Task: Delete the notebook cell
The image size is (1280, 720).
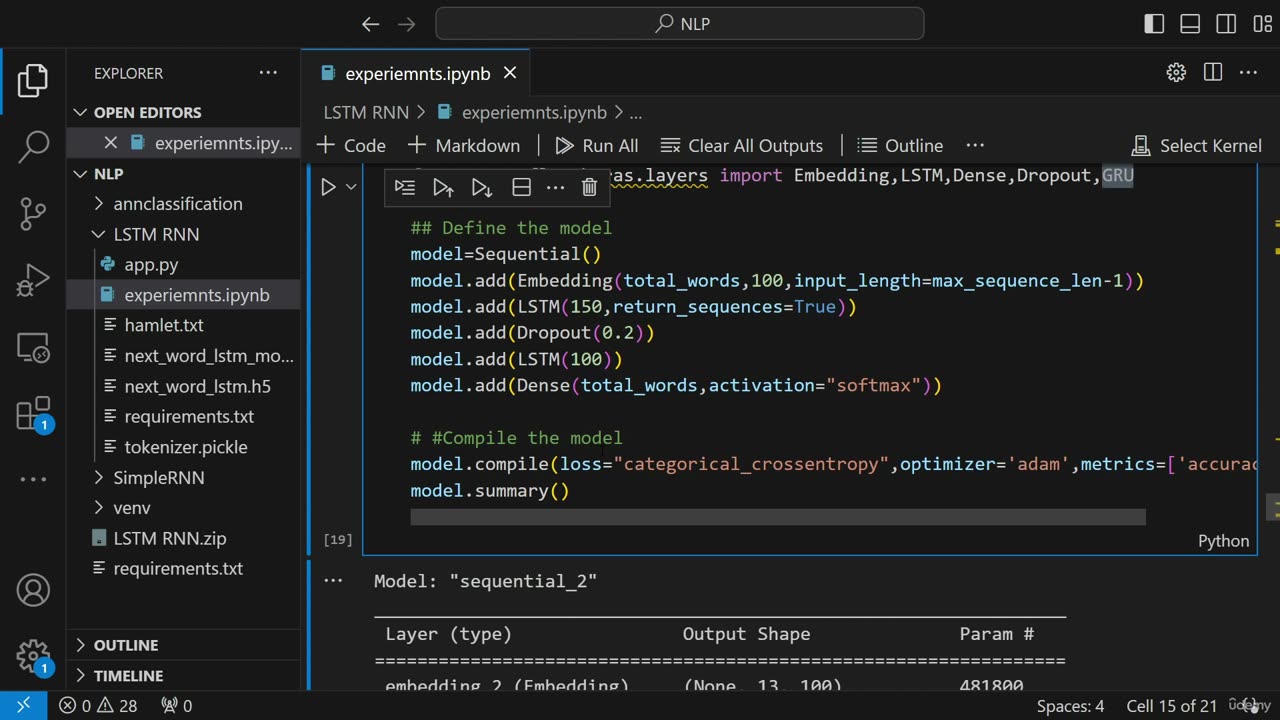Action: click(x=589, y=187)
